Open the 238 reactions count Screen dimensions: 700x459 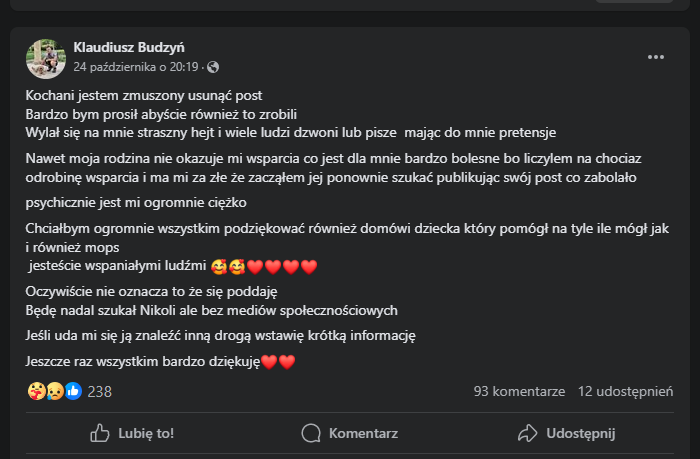100,391
